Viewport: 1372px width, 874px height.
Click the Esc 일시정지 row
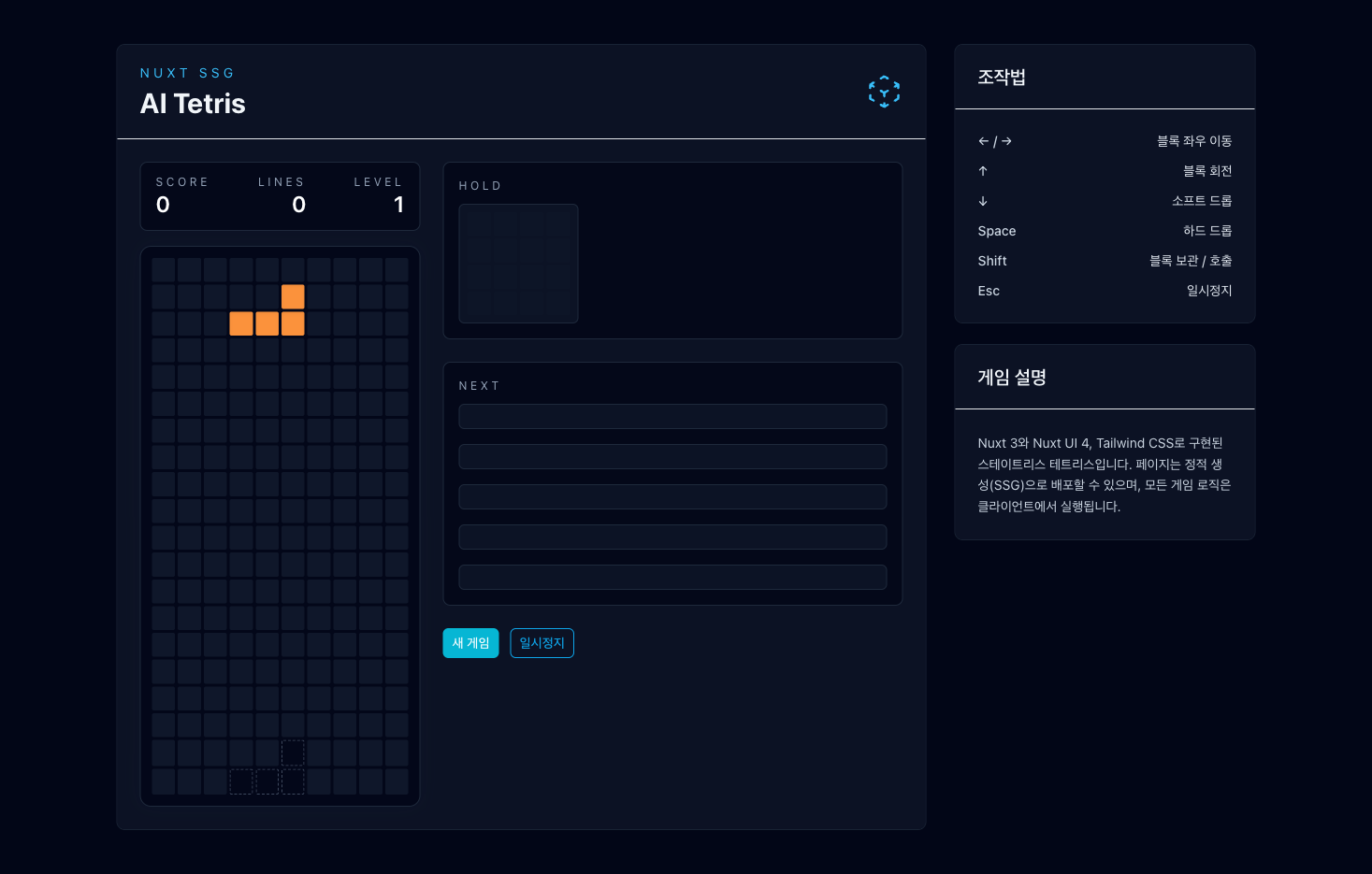[x=1104, y=291]
